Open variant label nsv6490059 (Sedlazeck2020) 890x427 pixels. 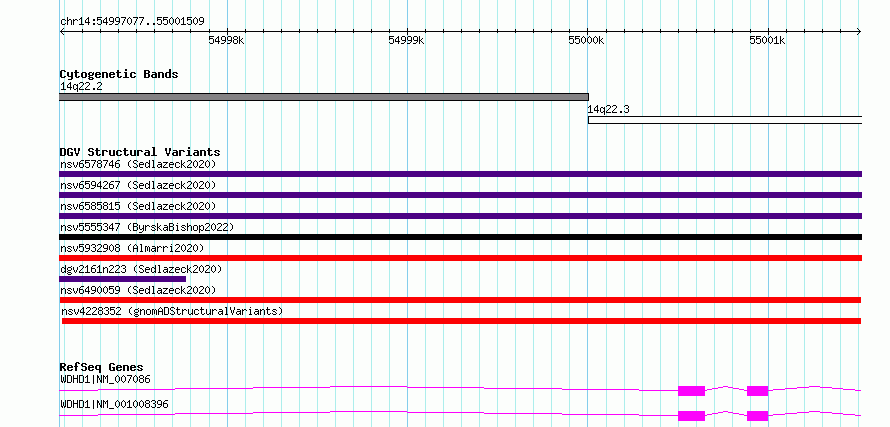pos(138,290)
